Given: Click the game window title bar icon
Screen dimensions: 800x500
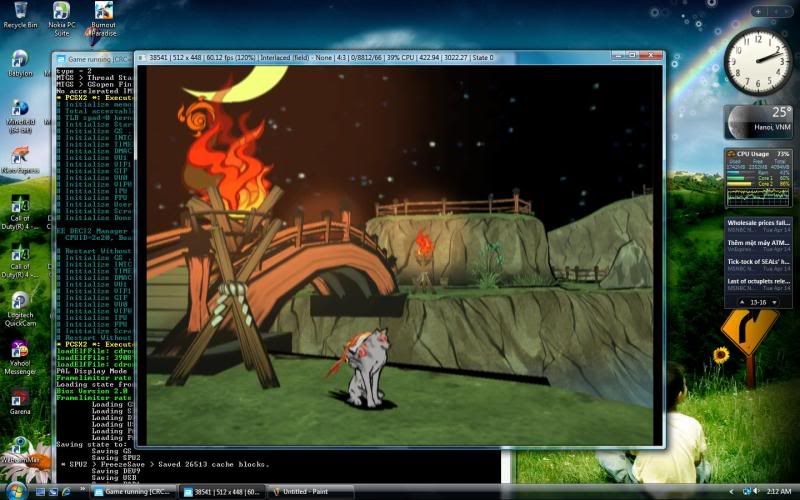Looking at the screenshot, I should click(x=142, y=58).
